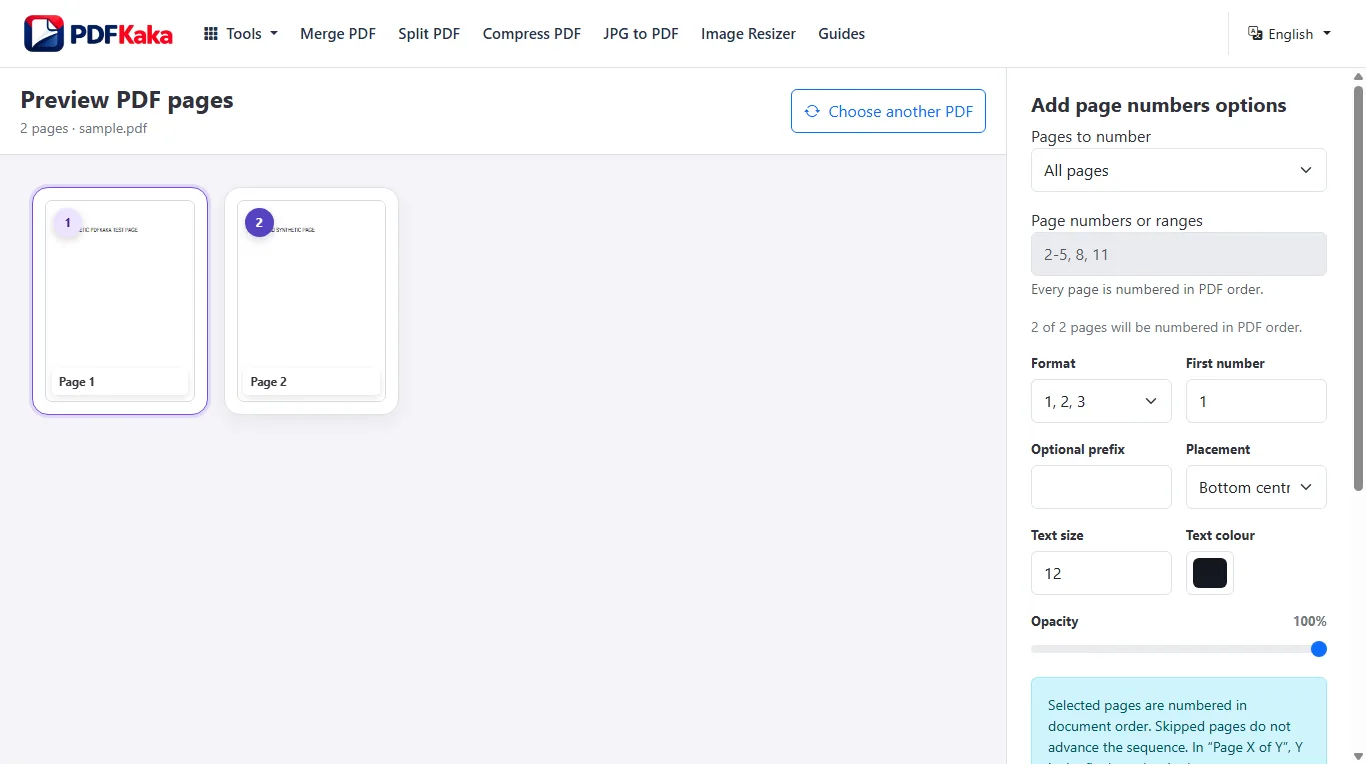Click 'Every page is numbered in PDF order.' text
1366x768 pixels.
[1147, 289]
